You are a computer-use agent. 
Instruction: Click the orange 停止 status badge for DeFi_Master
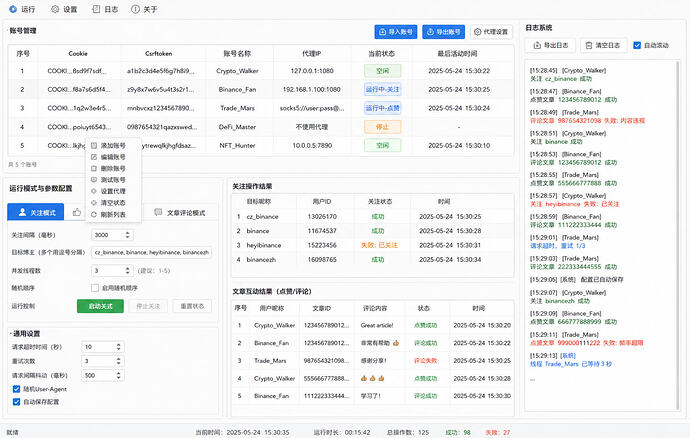pyautogui.click(x=382, y=127)
